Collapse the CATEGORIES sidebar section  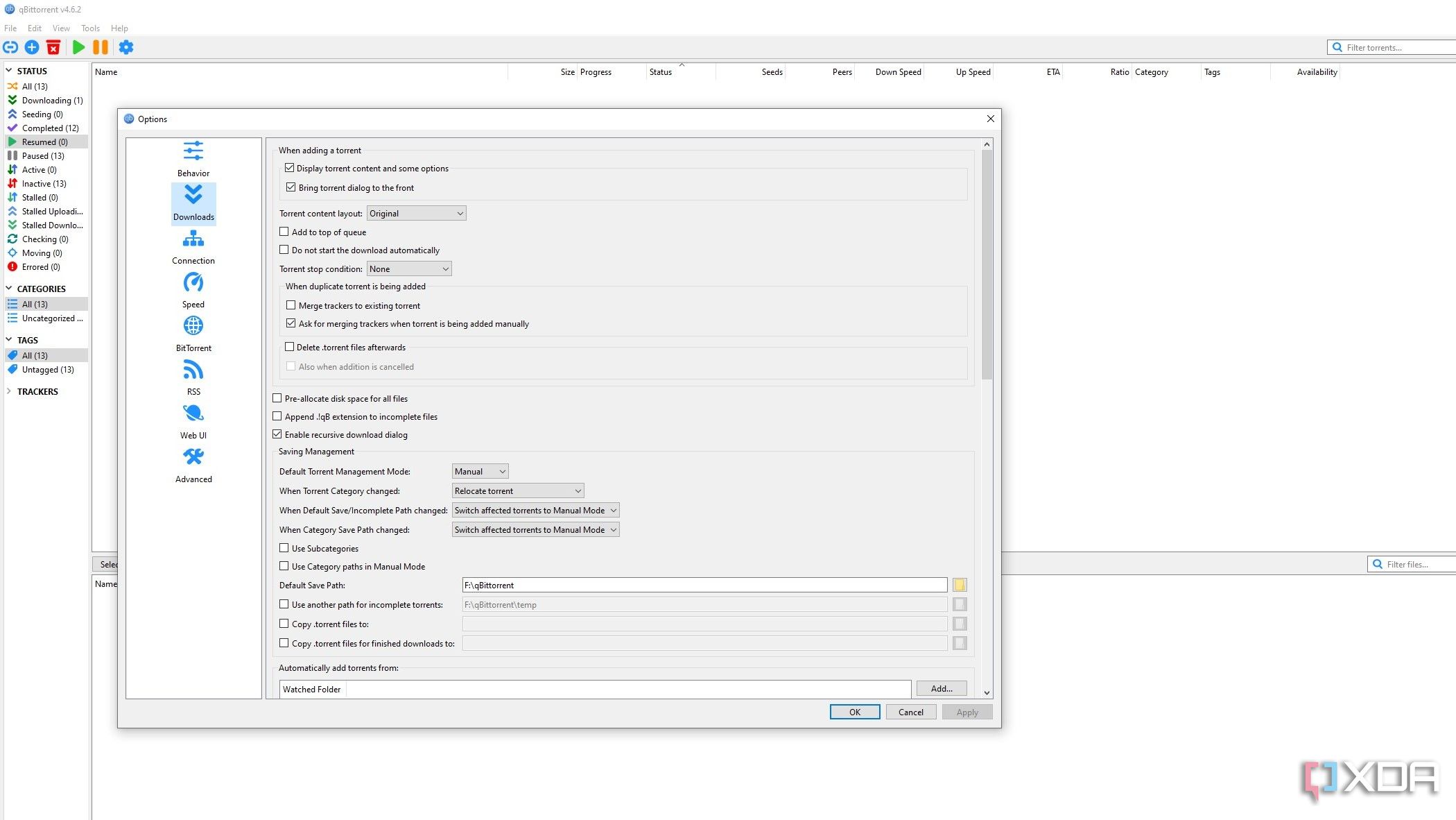9,289
